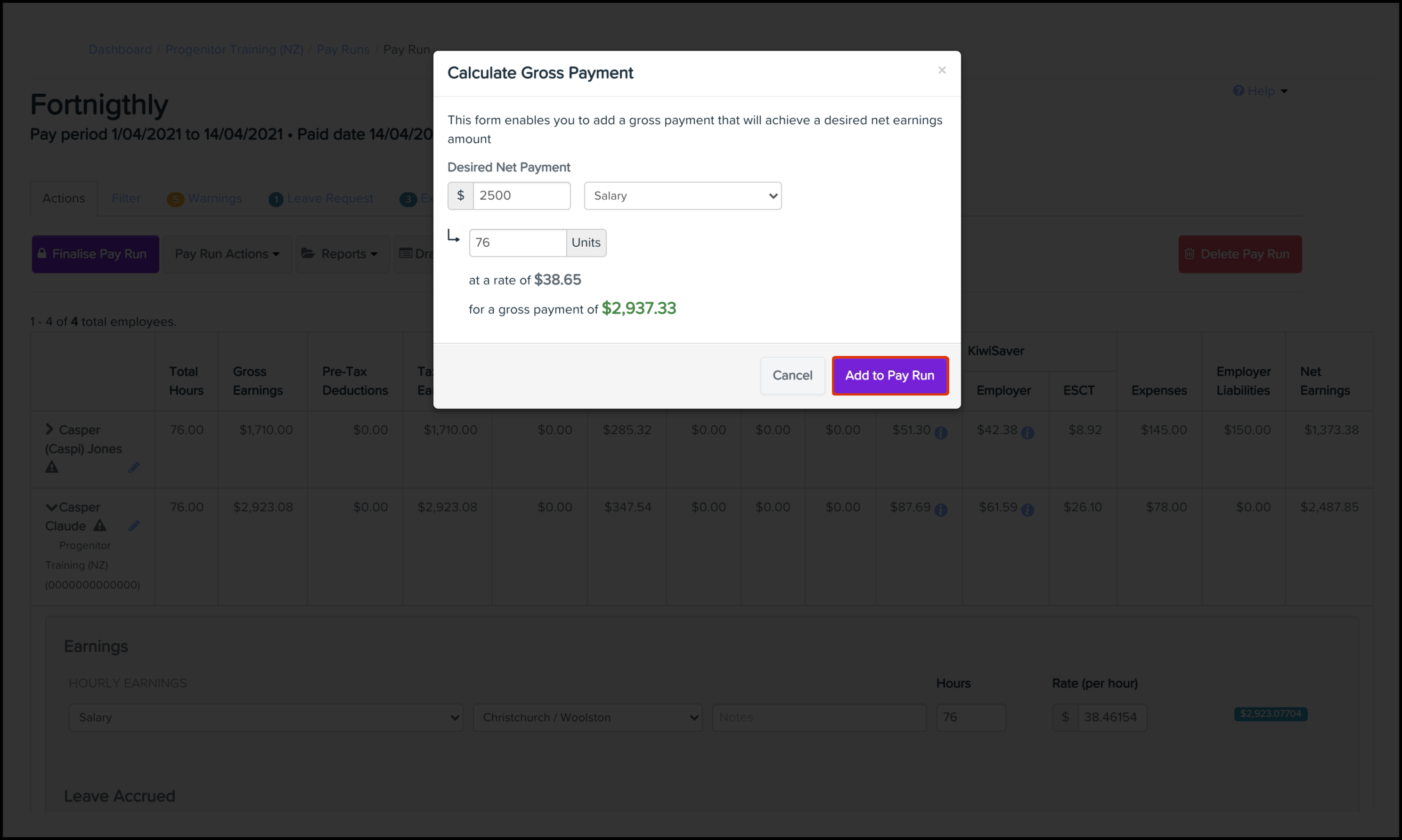
Task: Close the Calculate Gross Payment dialog
Action: coord(942,70)
